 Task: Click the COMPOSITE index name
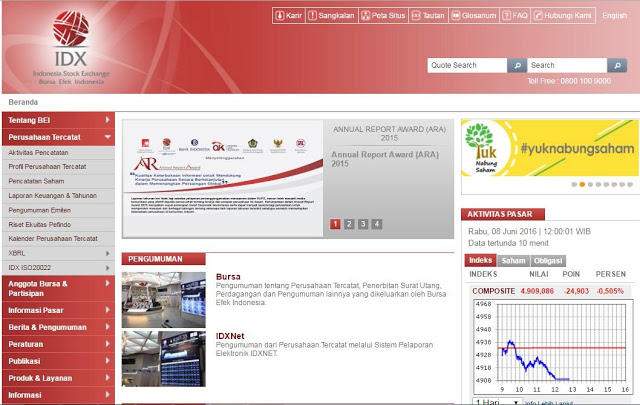493,291
